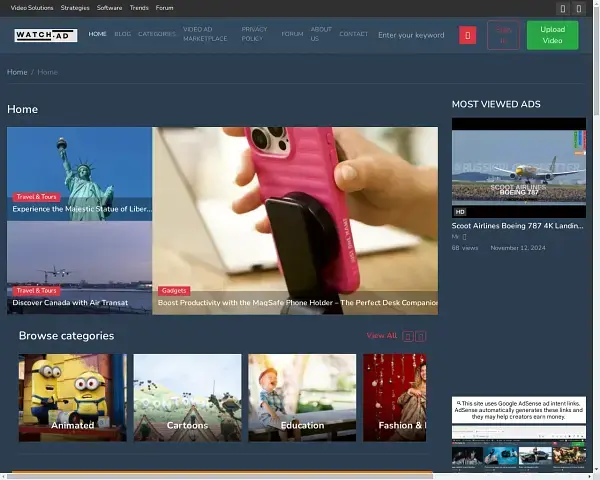Go to the Blog menu item

pyautogui.click(x=122, y=34)
